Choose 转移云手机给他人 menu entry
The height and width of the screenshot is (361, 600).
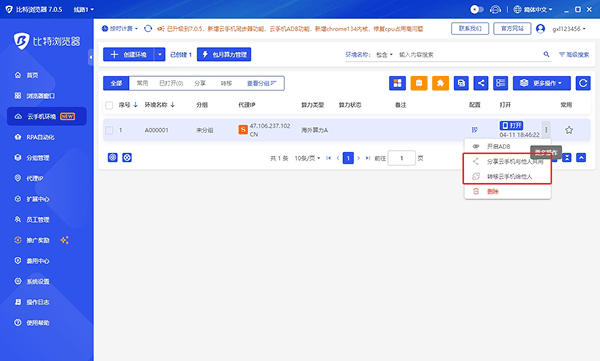click(507, 176)
